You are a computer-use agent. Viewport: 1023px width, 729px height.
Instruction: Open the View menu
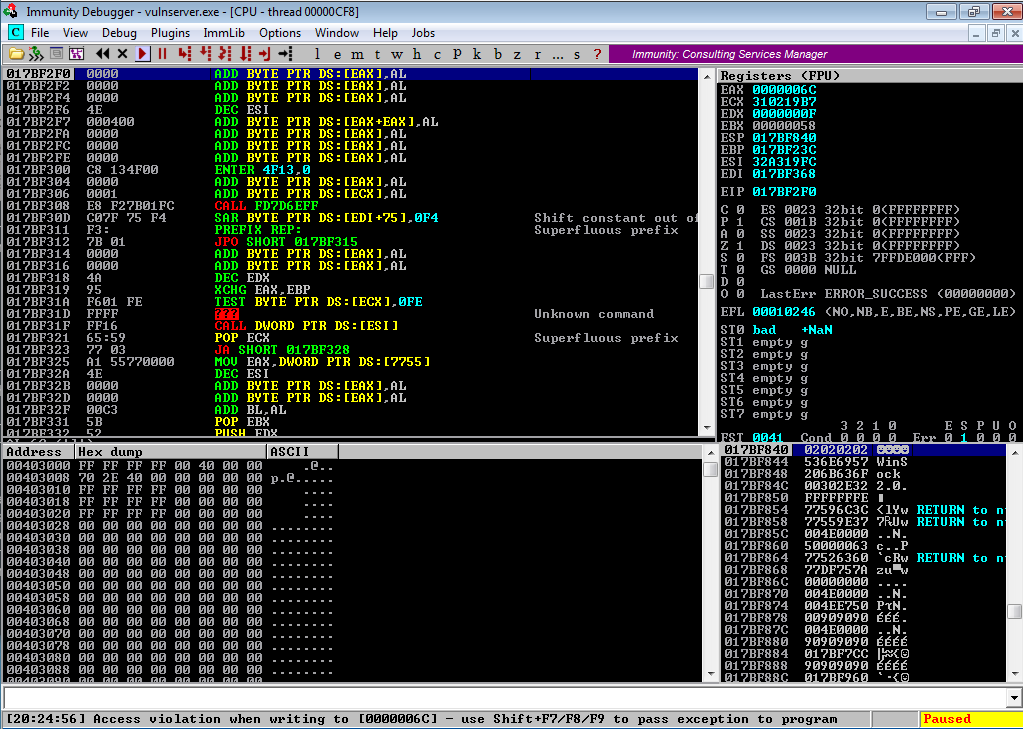coord(75,33)
